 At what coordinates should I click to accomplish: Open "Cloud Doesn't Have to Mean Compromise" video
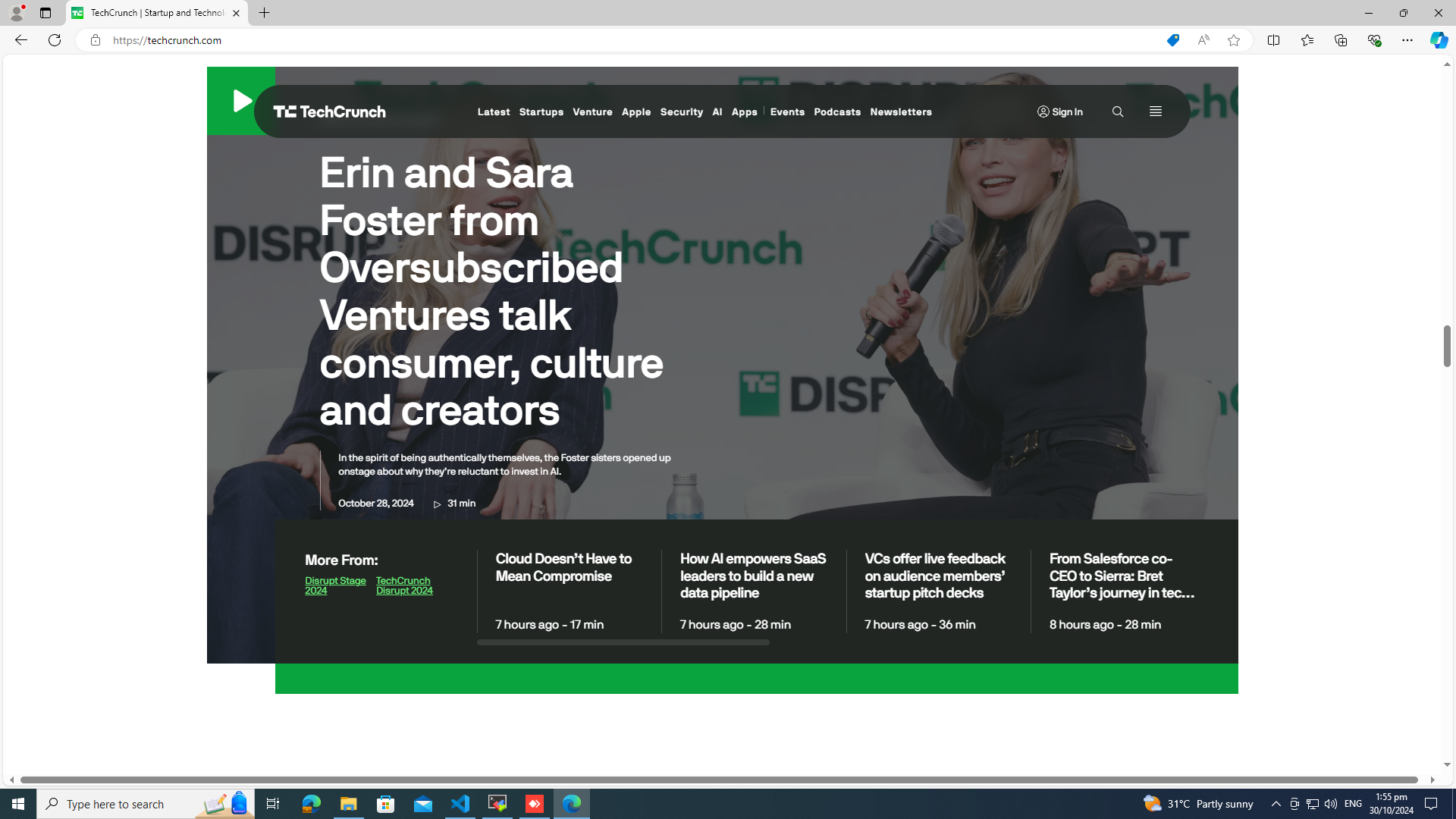tap(563, 567)
